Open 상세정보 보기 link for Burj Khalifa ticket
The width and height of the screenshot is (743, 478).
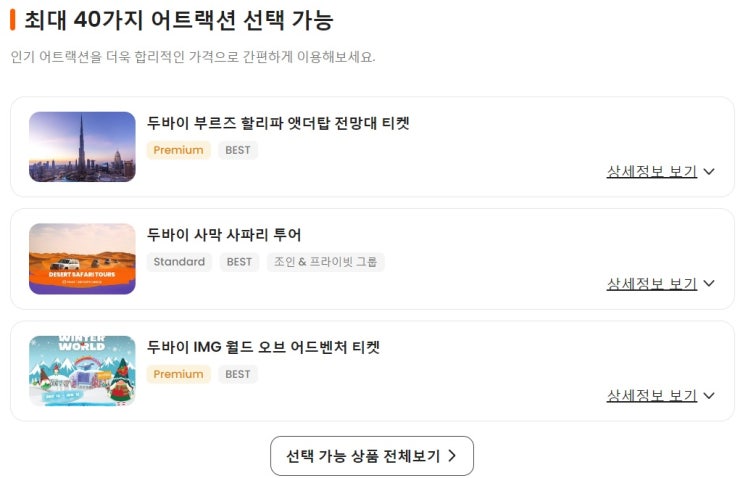click(x=651, y=171)
